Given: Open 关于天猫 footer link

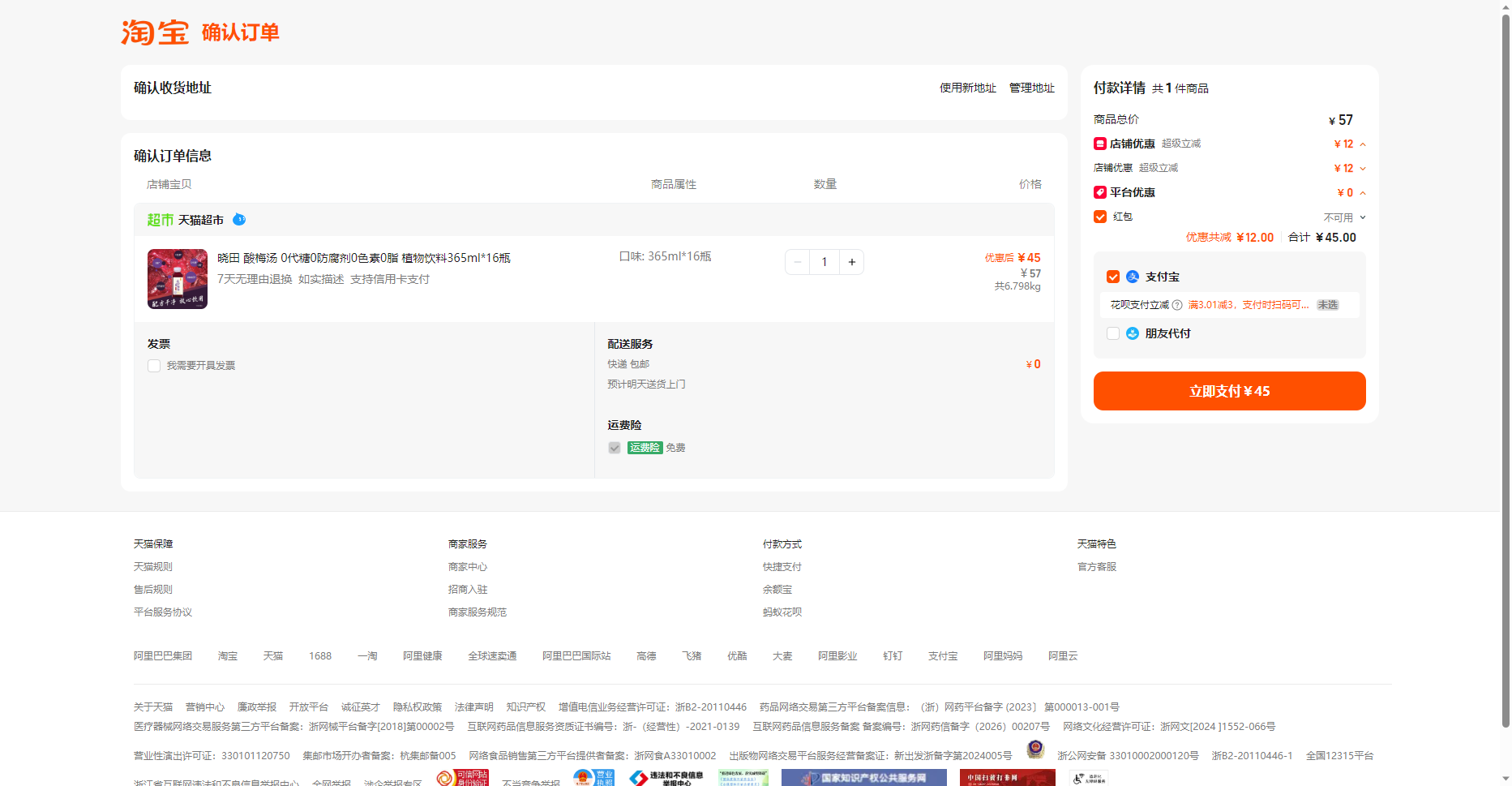Looking at the screenshot, I should click(153, 707).
